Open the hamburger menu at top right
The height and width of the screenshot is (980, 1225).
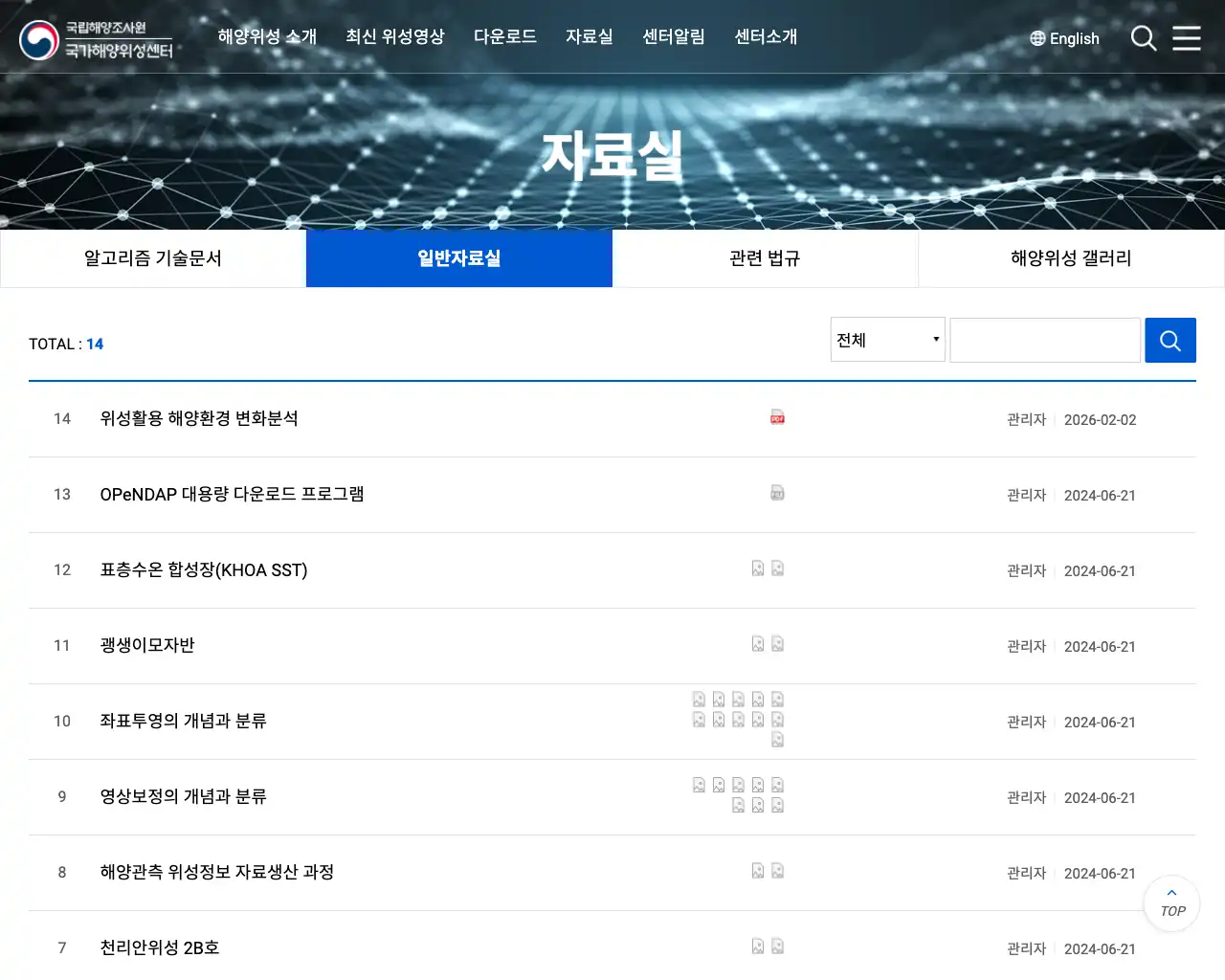click(x=1187, y=38)
